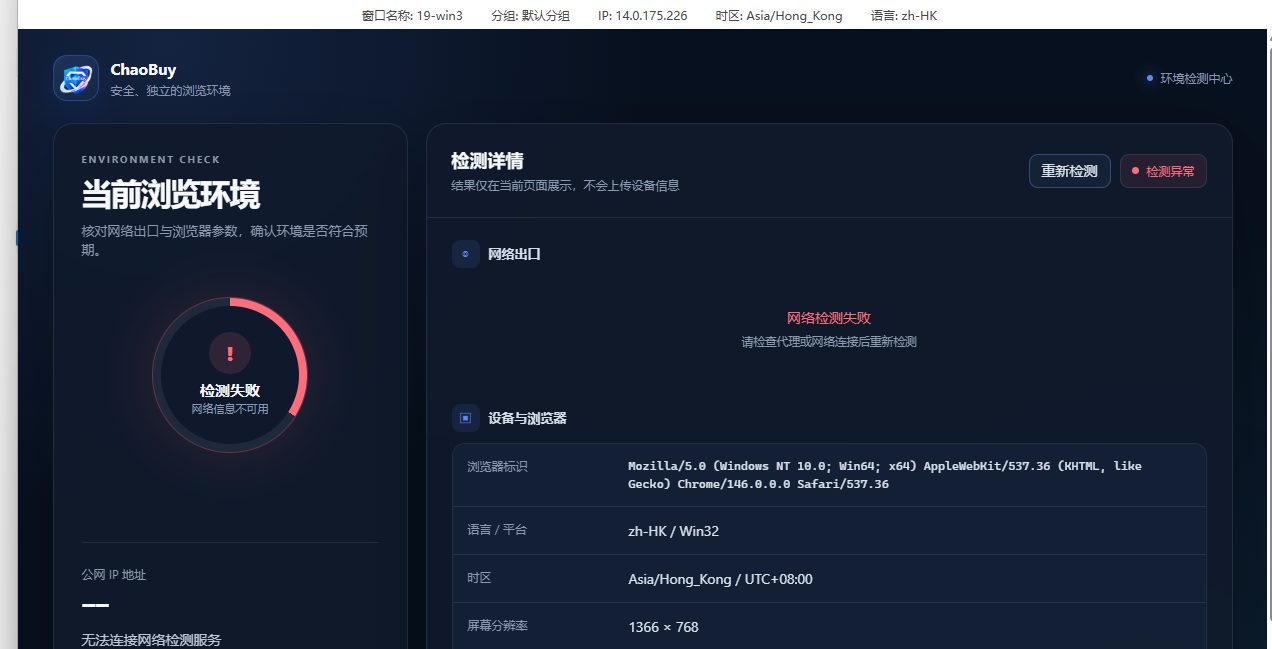Click the red exclamation warning icon
Image resolution: width=1272 pixels, height=649 pixels.
click(x=230, y=354)
